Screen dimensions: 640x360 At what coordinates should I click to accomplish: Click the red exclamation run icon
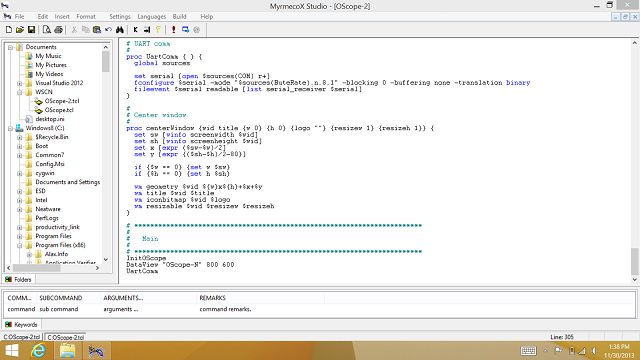tap(173, 29)
